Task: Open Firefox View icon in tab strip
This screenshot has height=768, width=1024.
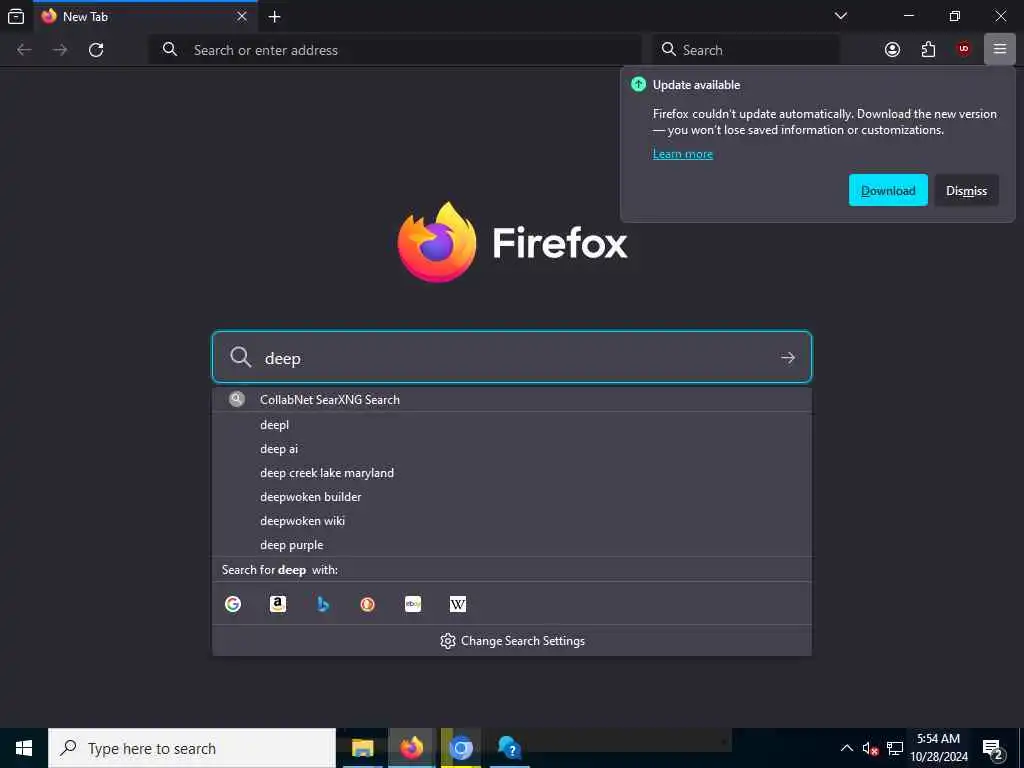Action: pyautogui.click(x=16, y=16)
